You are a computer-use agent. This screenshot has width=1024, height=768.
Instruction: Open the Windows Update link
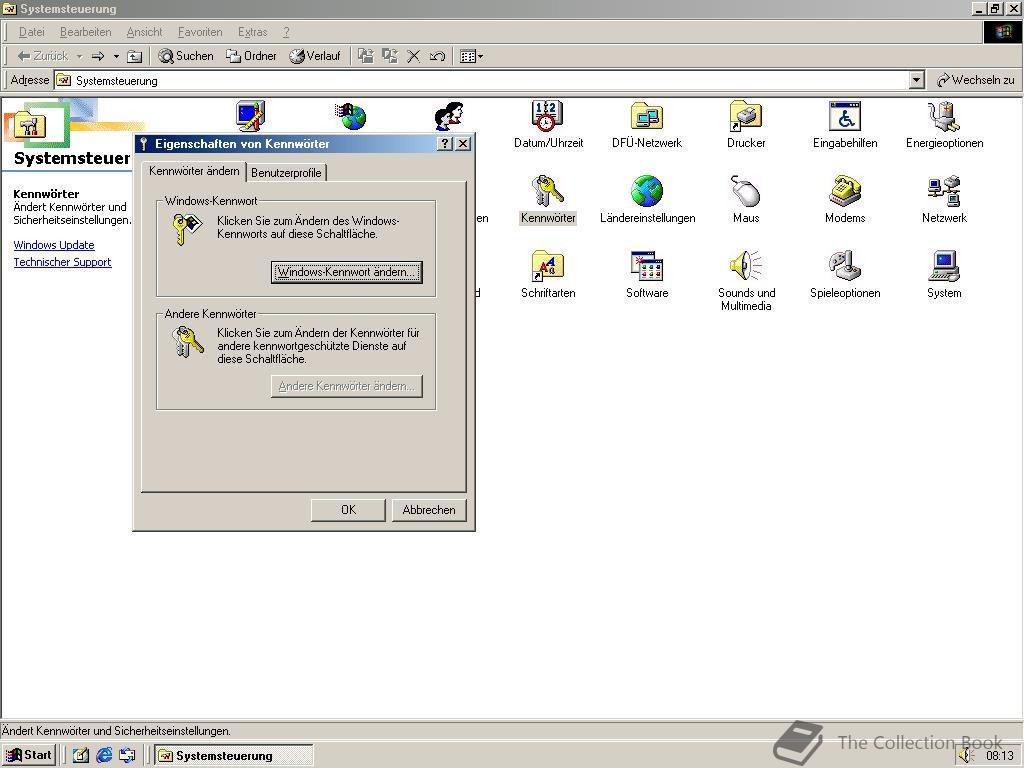[x=54, y=245]
